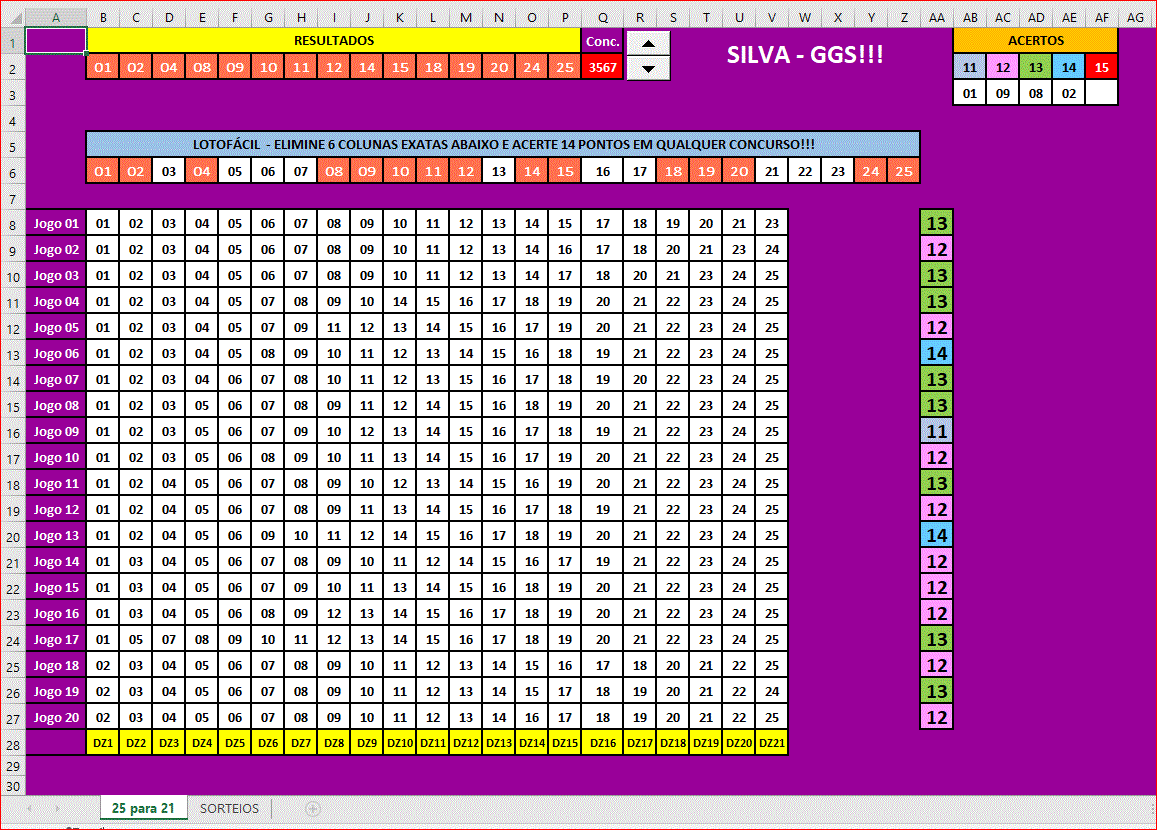The width and height of the screenshot is (1157, 830).
Task: Select column header Q
Action: 603,17
